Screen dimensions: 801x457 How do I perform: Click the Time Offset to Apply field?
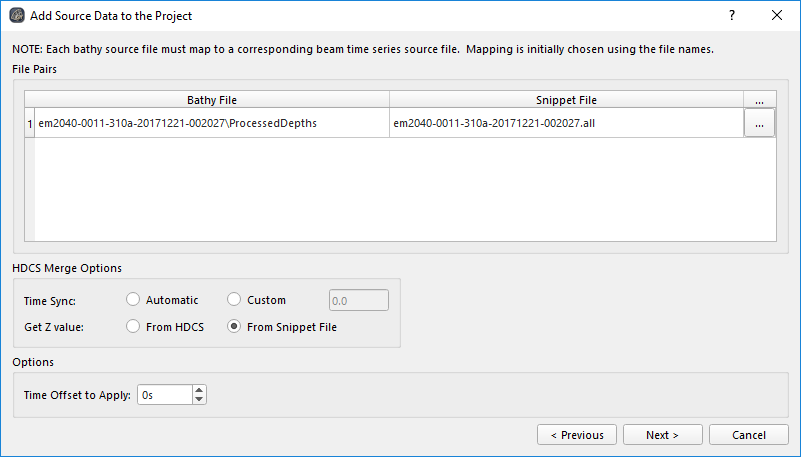tap(163, 395)
